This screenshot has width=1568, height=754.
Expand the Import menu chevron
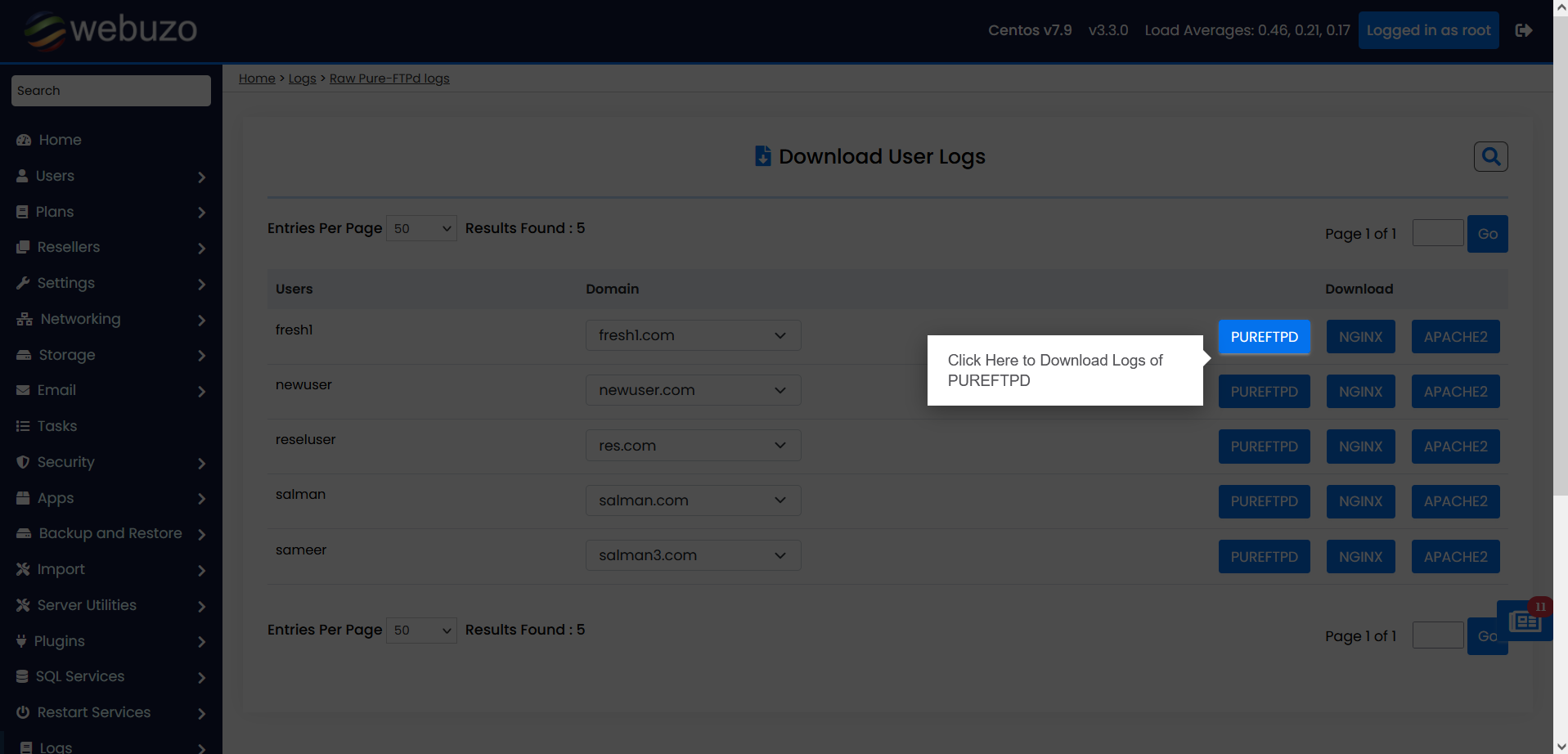coord(201,570)
